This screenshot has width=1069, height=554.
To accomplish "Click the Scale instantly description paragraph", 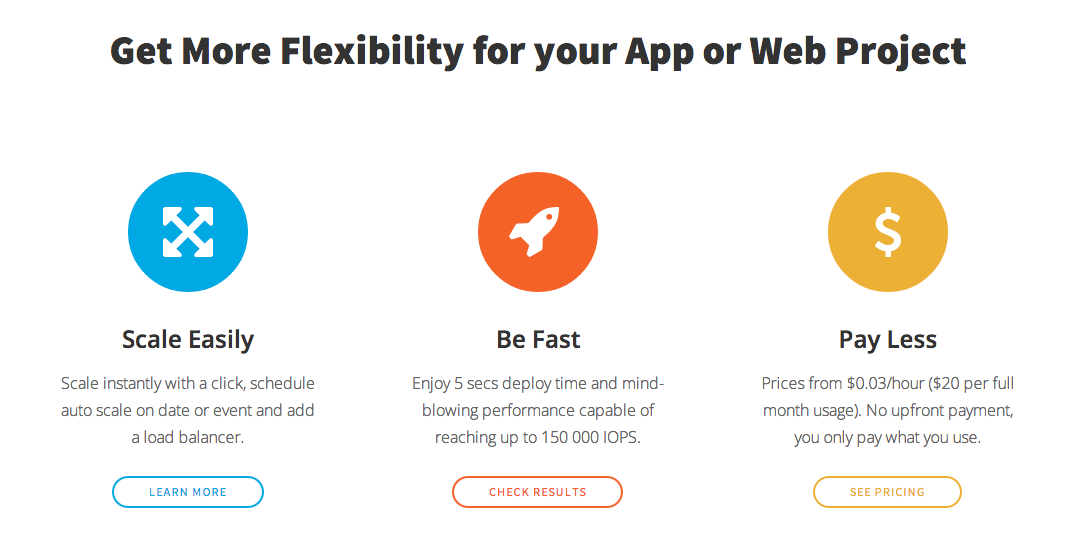I will [188, 410].
